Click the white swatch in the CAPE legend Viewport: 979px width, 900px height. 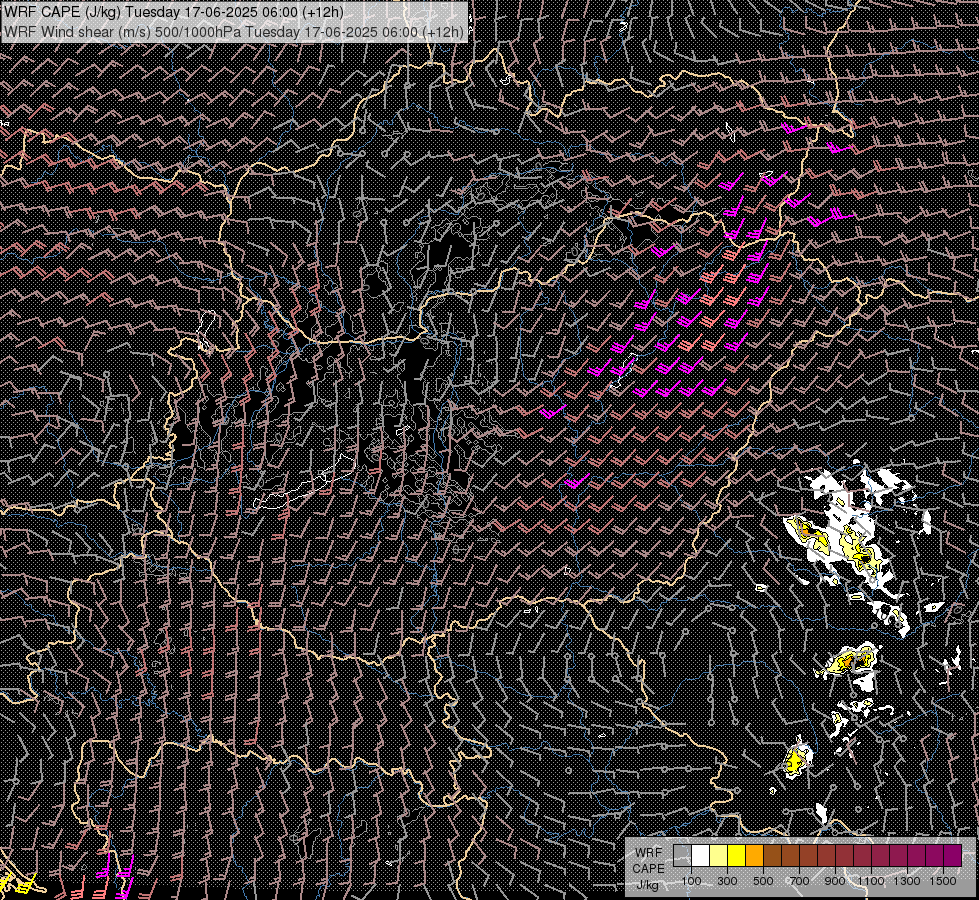pos(701,855)
